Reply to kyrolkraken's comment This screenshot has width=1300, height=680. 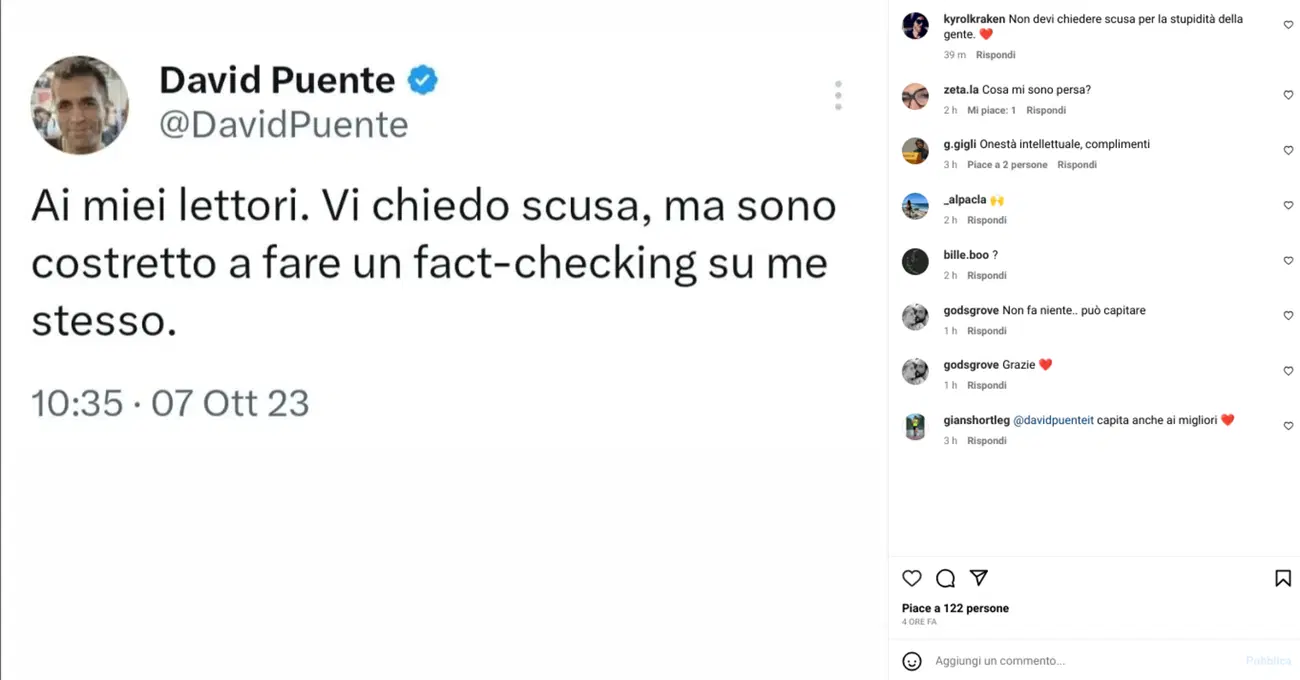click(995, 55)
